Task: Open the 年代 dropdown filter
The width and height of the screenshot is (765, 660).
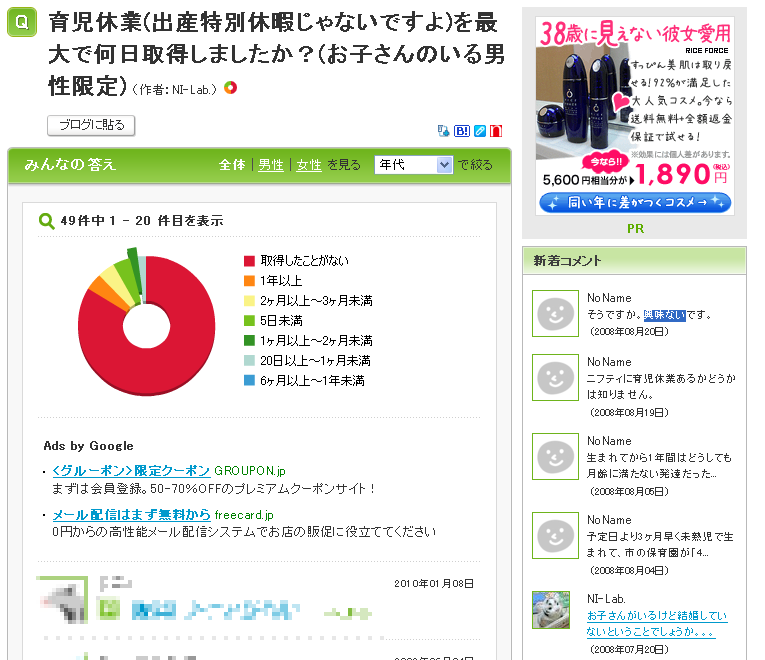Action: coord(414,165)
